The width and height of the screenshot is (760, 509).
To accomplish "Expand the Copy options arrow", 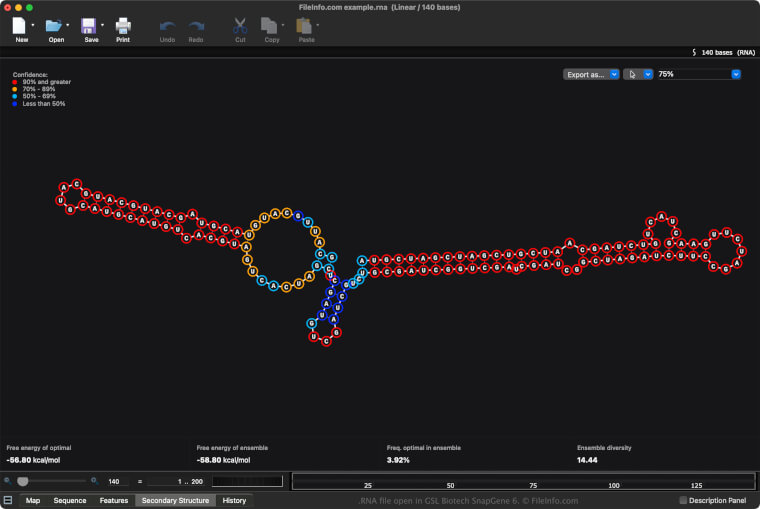I will click(283, 25).
